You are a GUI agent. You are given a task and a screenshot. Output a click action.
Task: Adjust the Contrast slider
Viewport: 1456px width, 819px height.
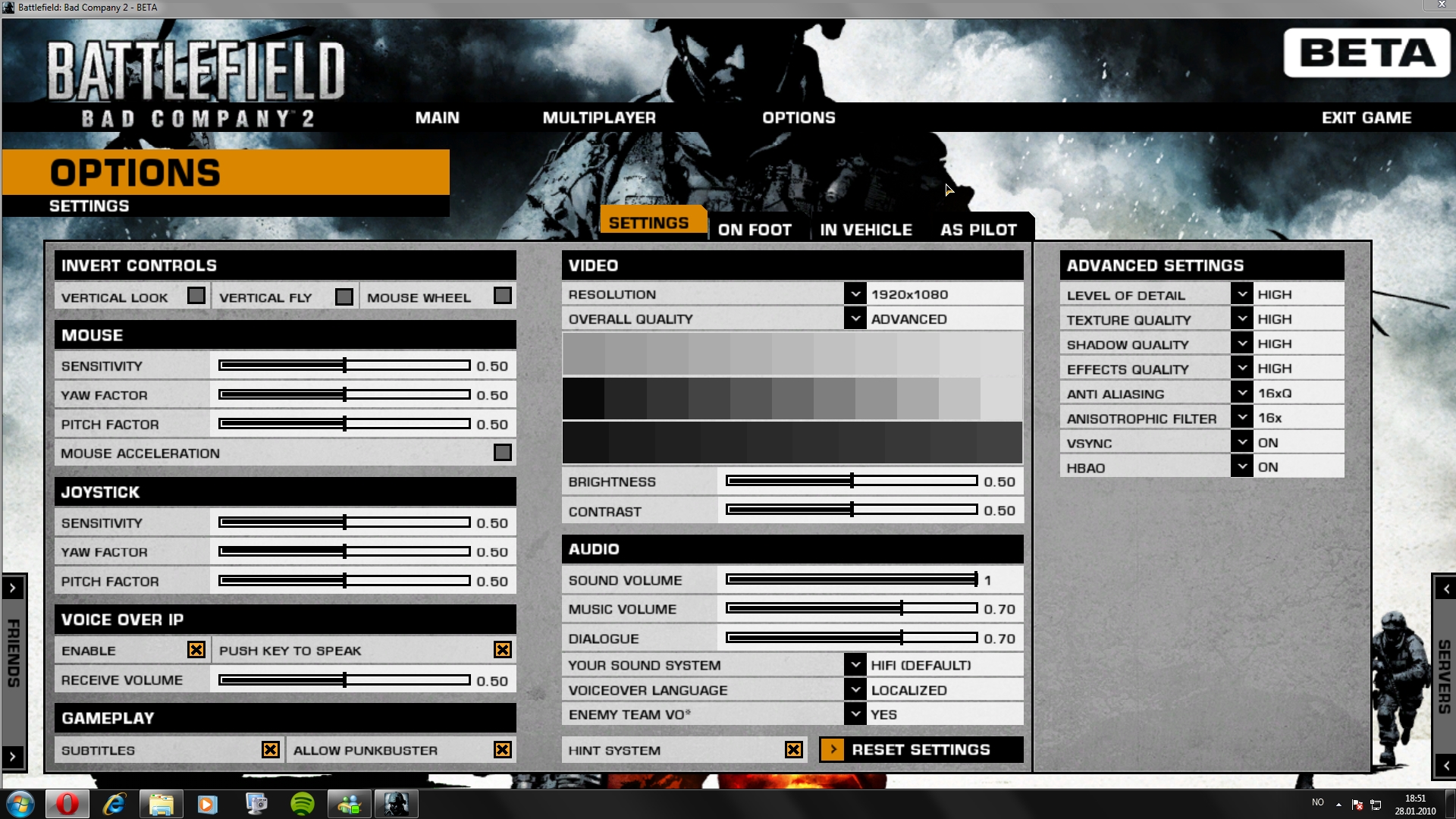coord(852,510)
